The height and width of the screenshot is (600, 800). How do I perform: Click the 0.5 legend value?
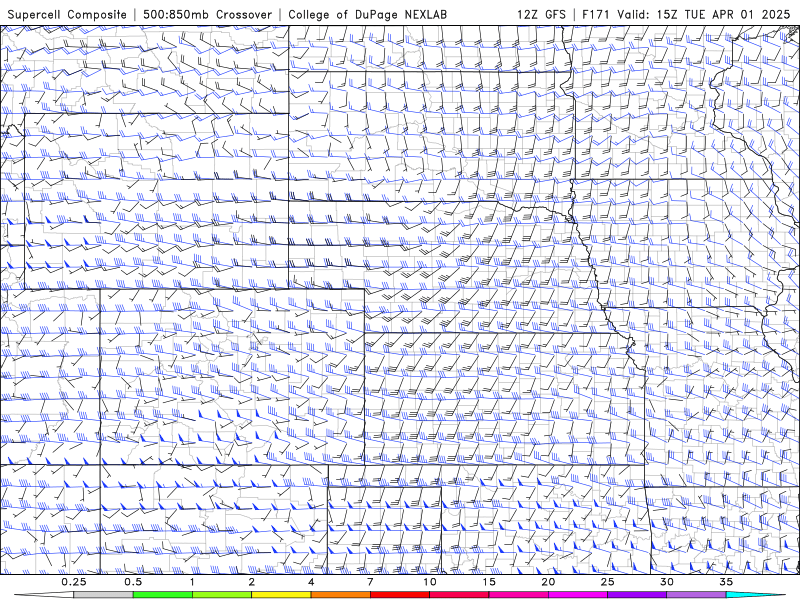133,582
